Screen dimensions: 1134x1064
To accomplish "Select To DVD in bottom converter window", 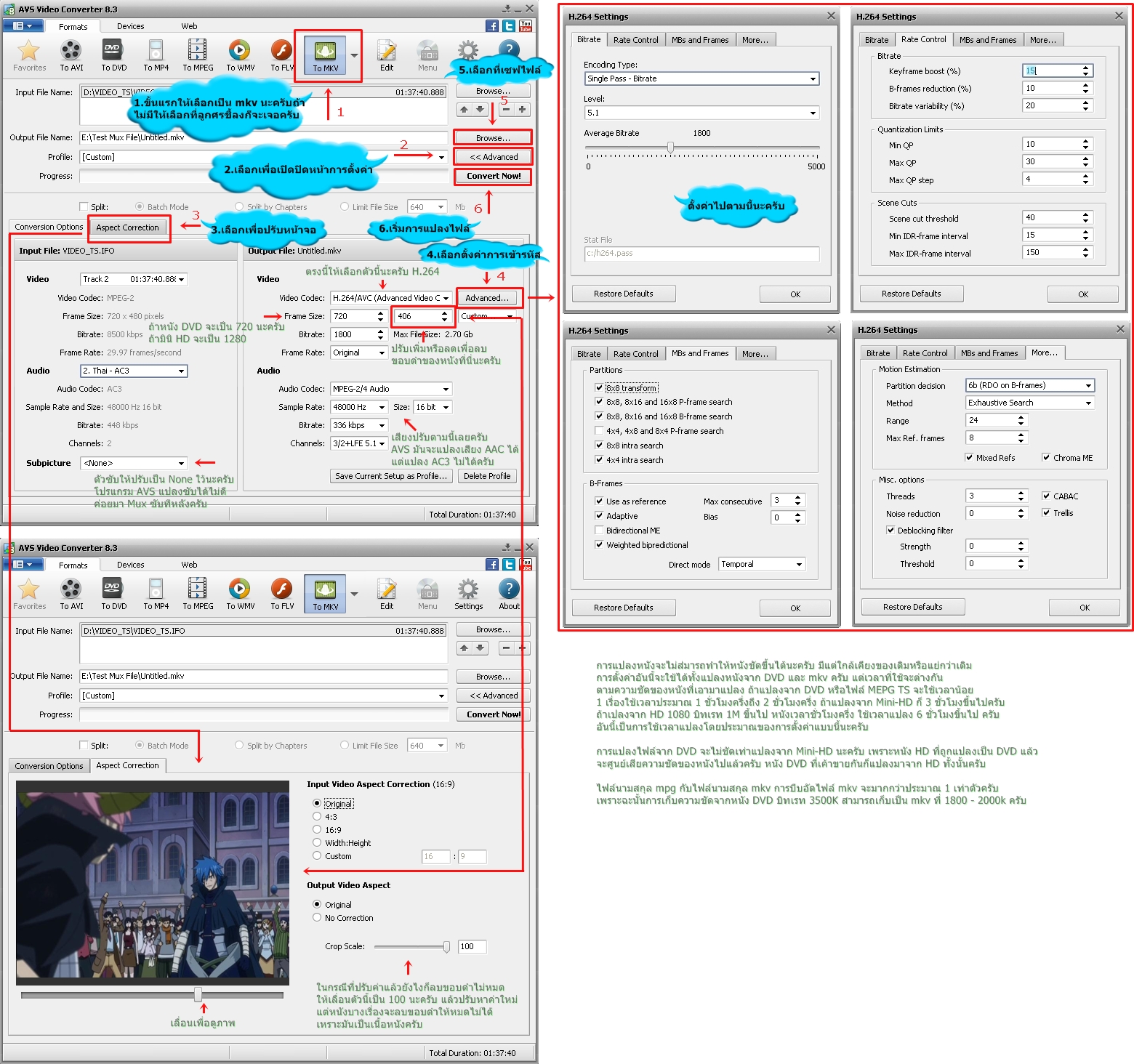I will click(x=113, y=595).
